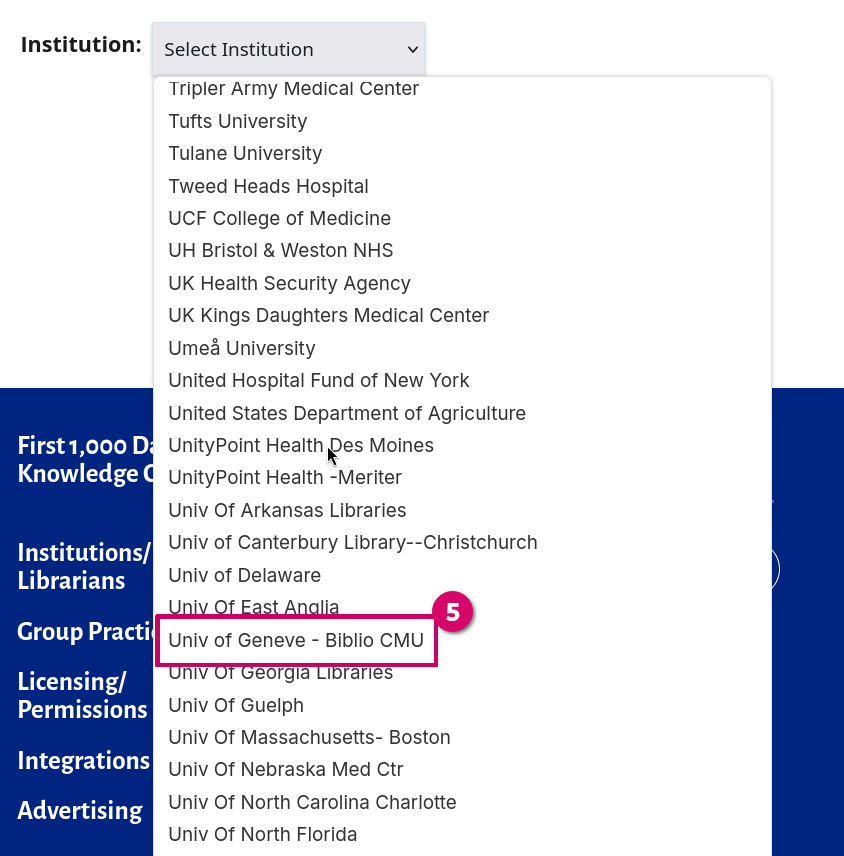Select UK Kings Daughters Medical Center
The image size is (844, 856).
pos(328,315)
